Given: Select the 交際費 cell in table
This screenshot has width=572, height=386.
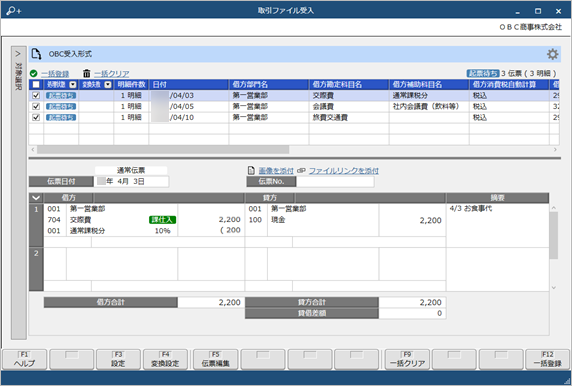Looking at the screenshot, I should pos(349,96).
